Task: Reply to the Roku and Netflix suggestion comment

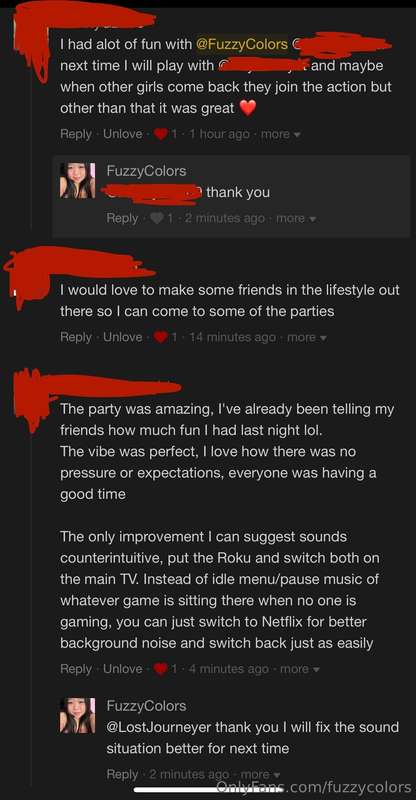Action: coord(76,669)
